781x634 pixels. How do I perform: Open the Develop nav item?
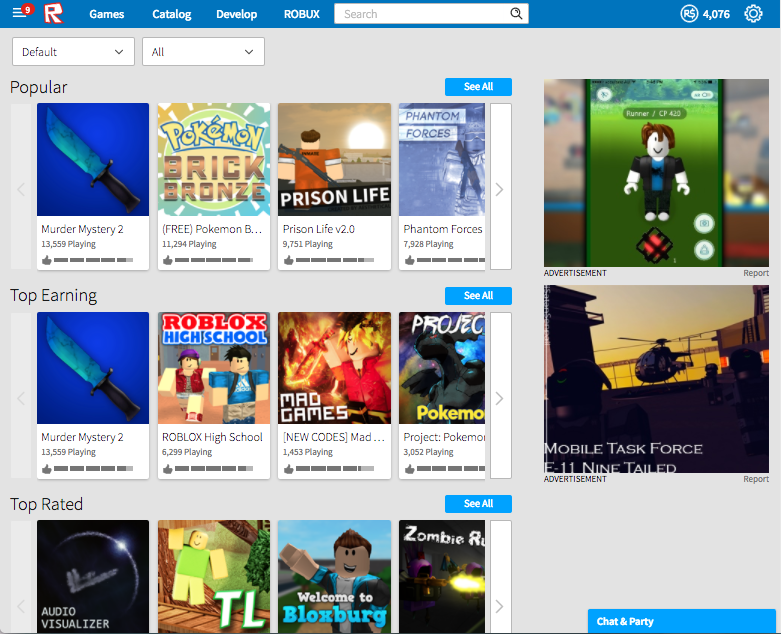(237, 14)
